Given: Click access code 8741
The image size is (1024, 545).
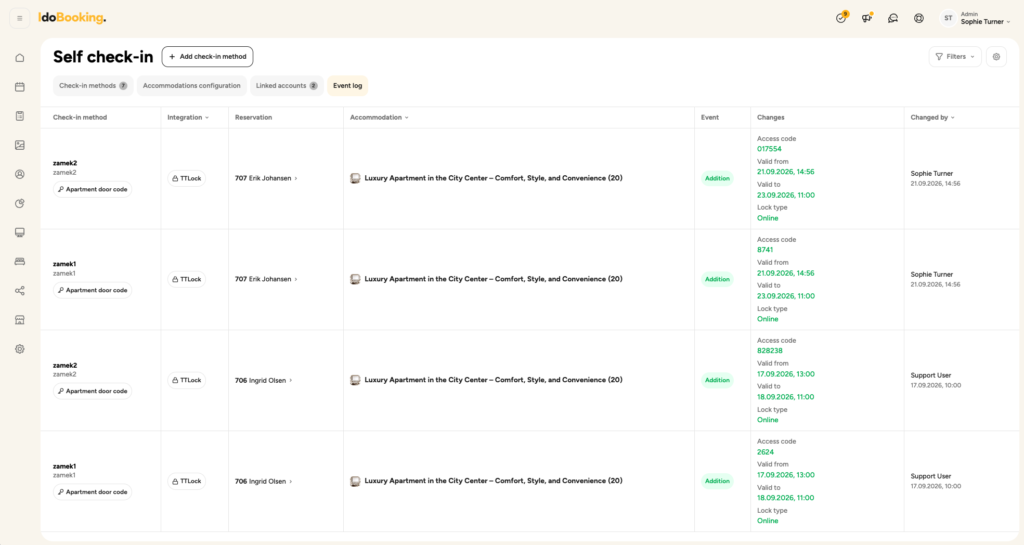Looking at the screenshot, I should click(765, 250).
